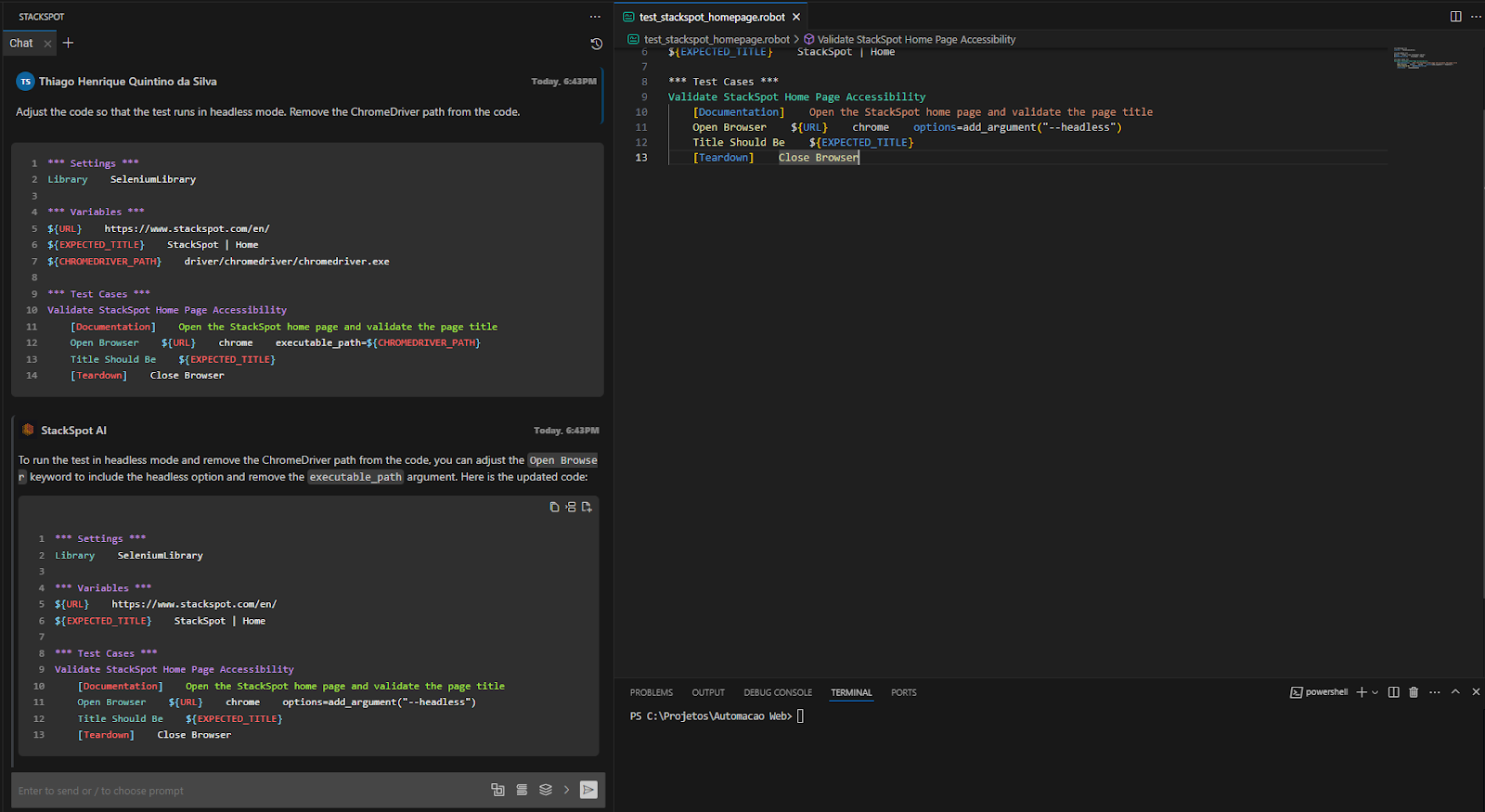
Task: Switch to the DEBUG CONSOLE tab
Action: pyautogui.click(x=778, y=692)
